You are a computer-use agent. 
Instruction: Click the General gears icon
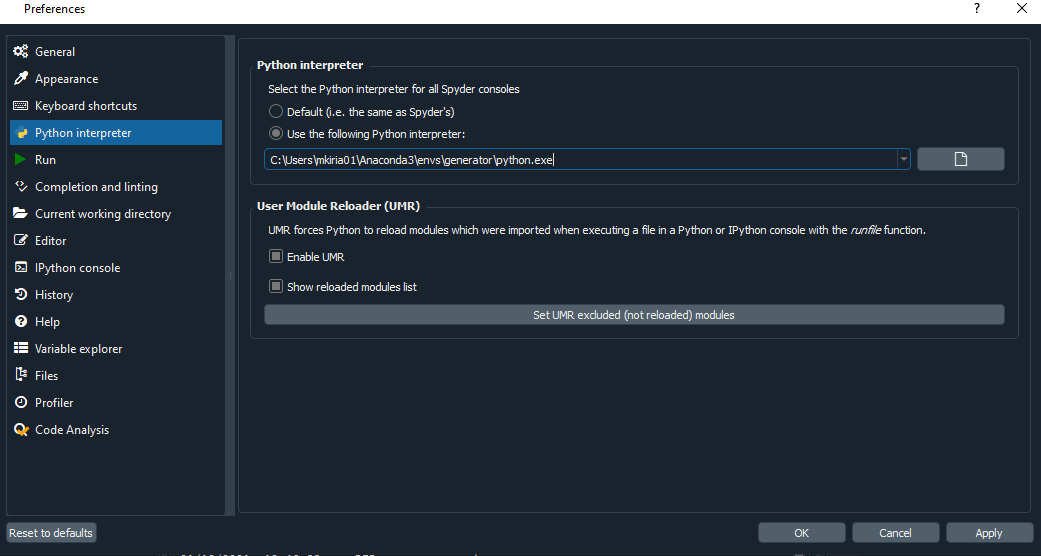click(x=20, y=52)
